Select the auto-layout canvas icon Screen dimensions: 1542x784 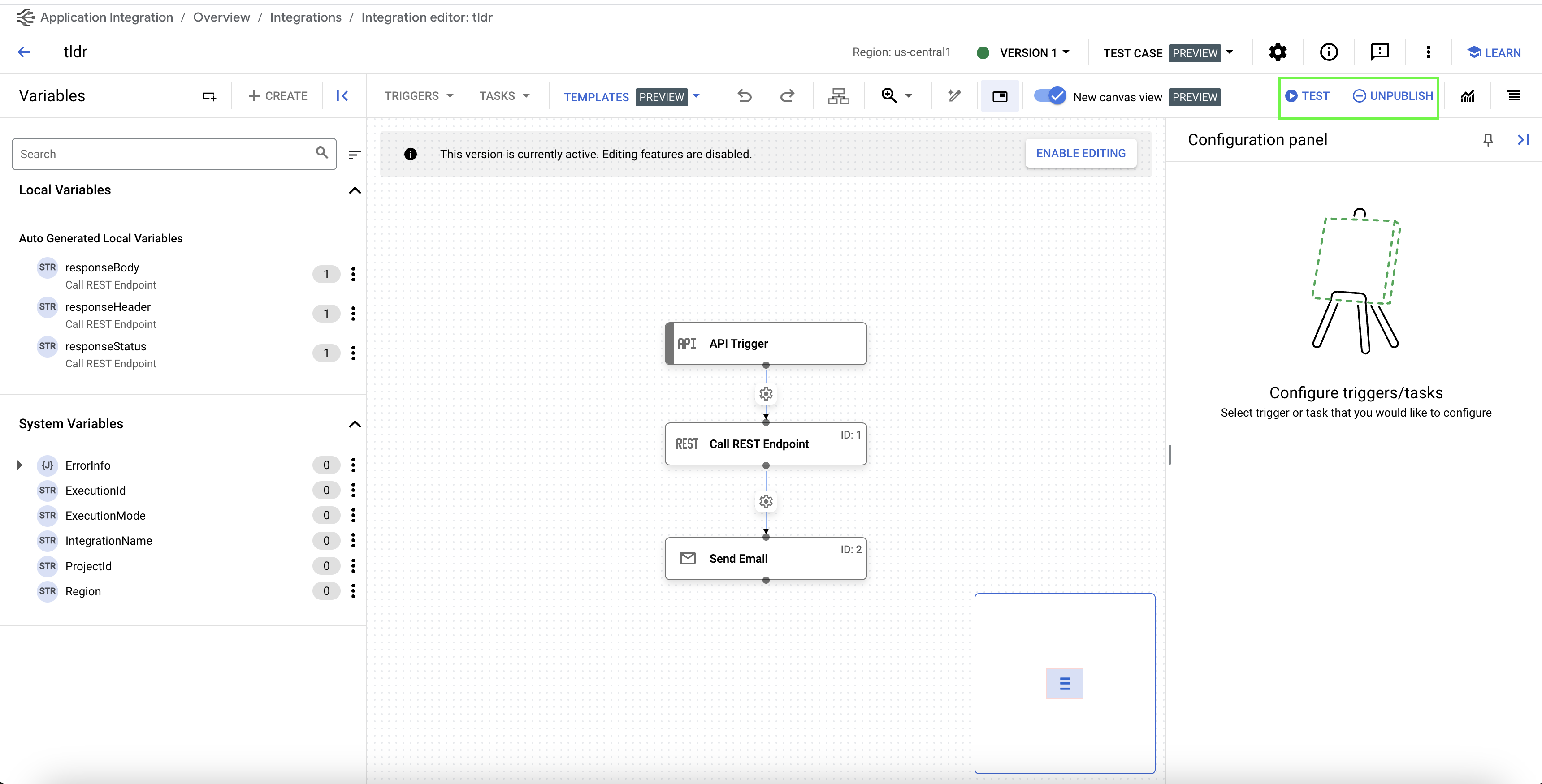click(838, 96)
